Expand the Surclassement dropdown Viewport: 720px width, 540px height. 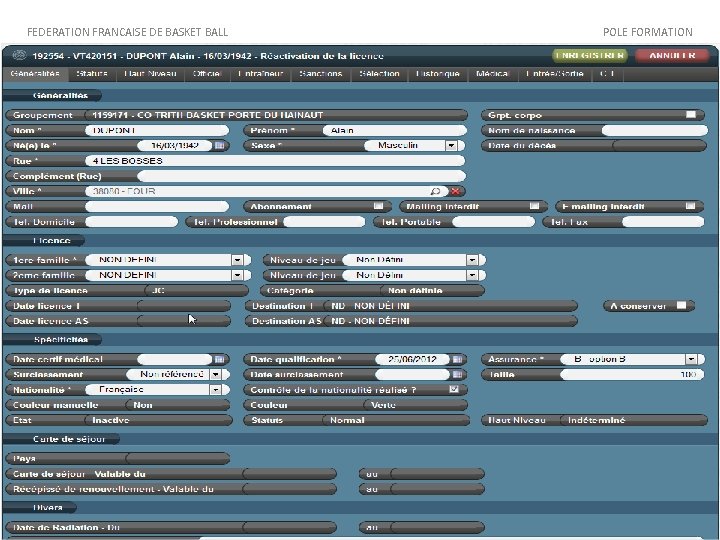(215, 375)
